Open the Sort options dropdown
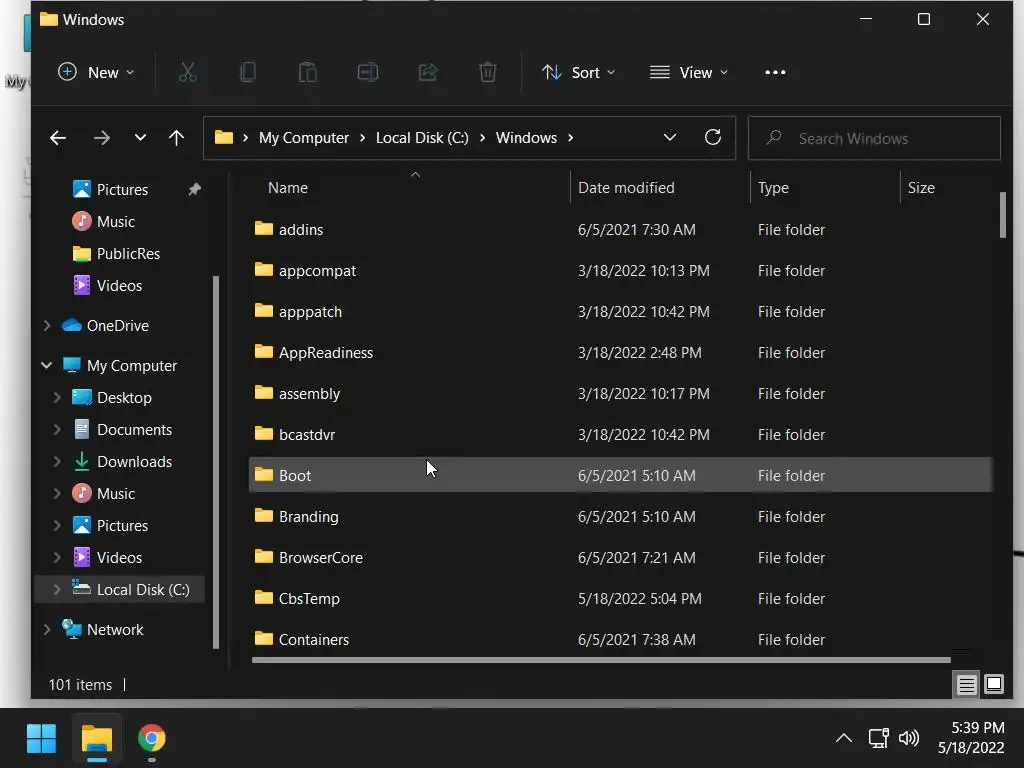Screen dimensions: 1024x768 [x=578, y=72]
